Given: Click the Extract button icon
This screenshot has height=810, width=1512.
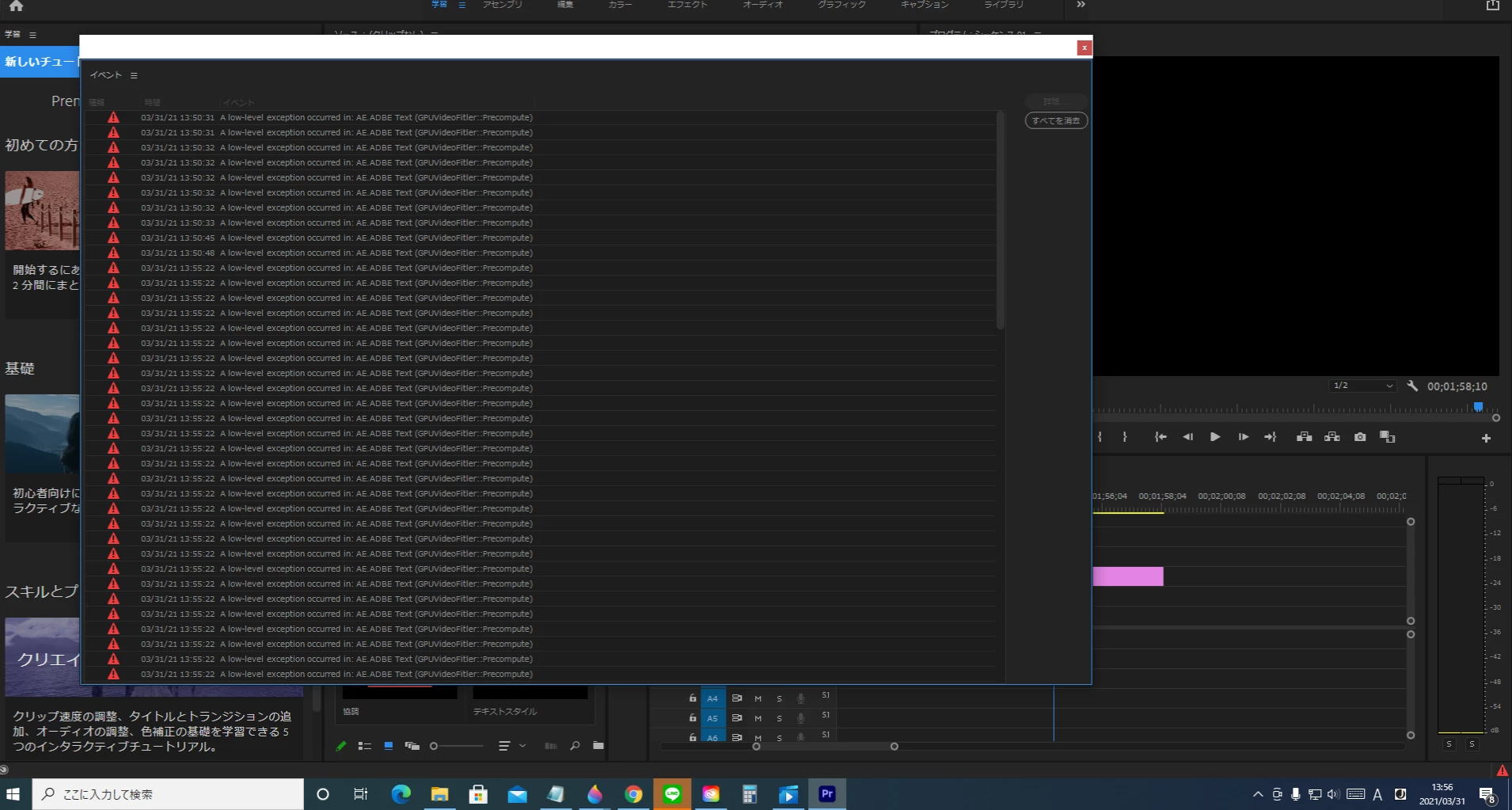Looking at the screenshot, I should pos(1332,437).
